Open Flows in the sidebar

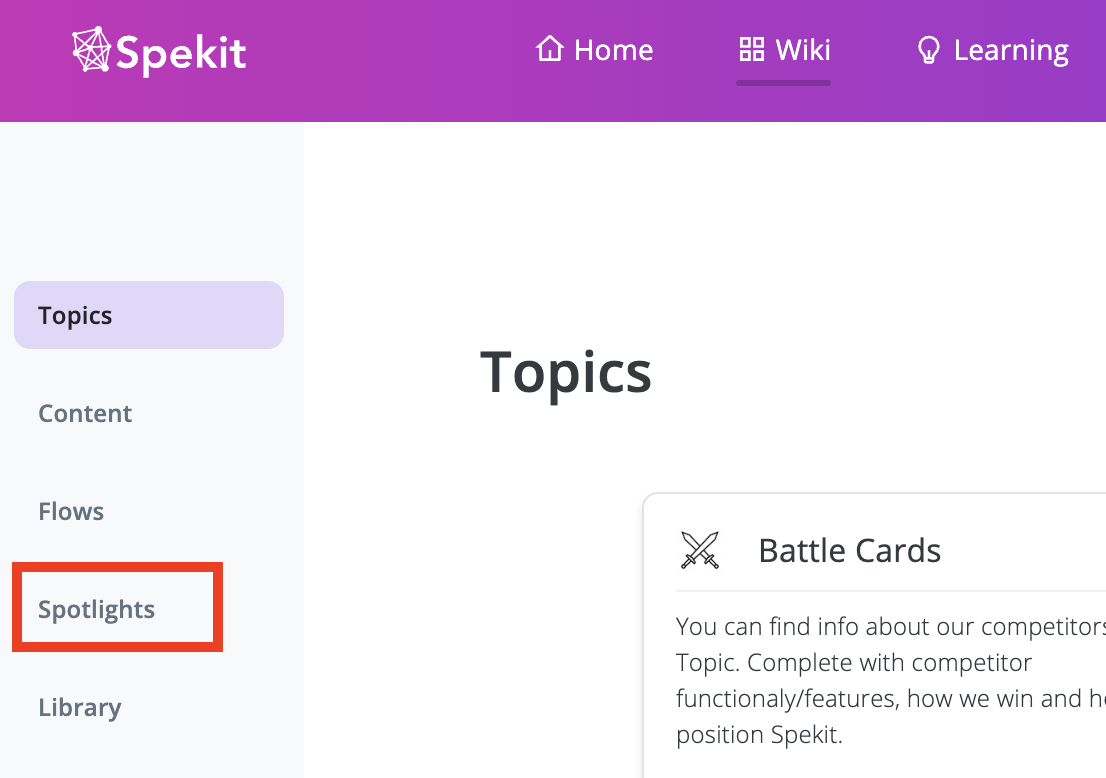tap(71, 511)
